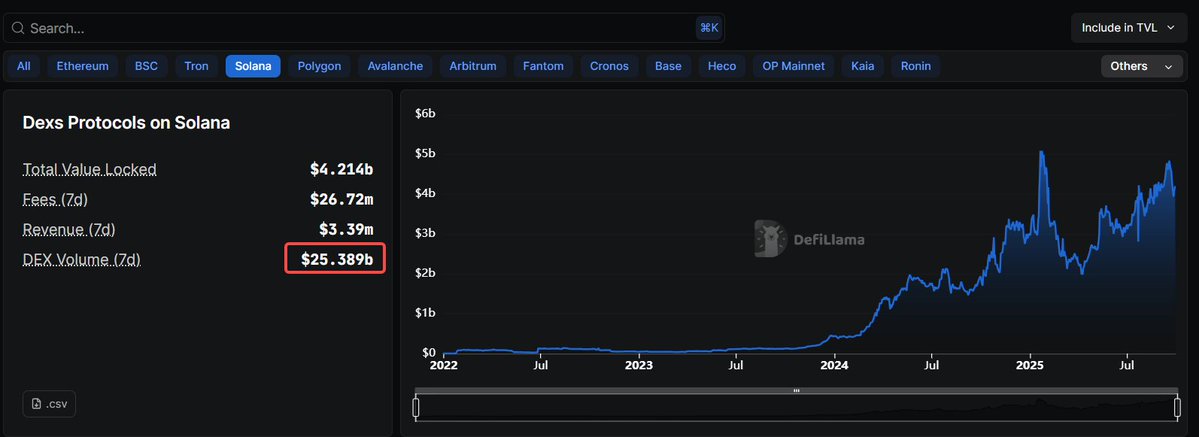This screenshot has width=1199, height=437.
Task: Select the All chains tab
Action: coord(24,66)
